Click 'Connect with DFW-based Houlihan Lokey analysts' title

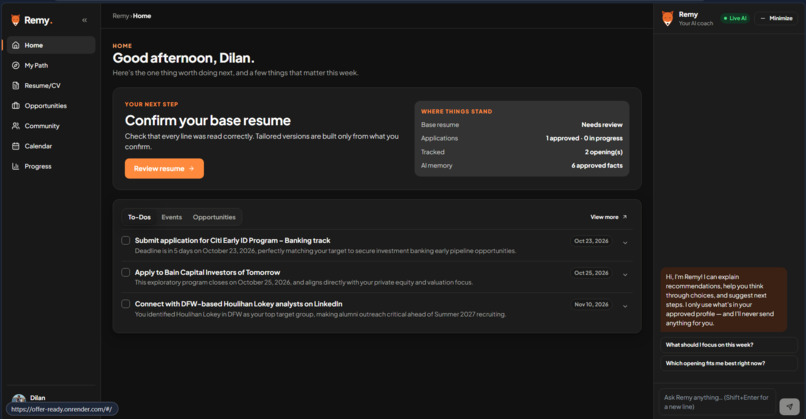pyautogui.click(x=239, y=304)
